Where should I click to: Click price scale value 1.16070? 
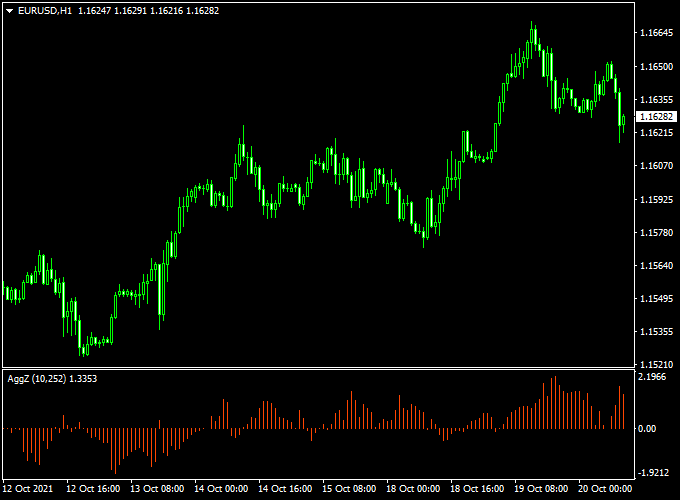pos(657,166)
